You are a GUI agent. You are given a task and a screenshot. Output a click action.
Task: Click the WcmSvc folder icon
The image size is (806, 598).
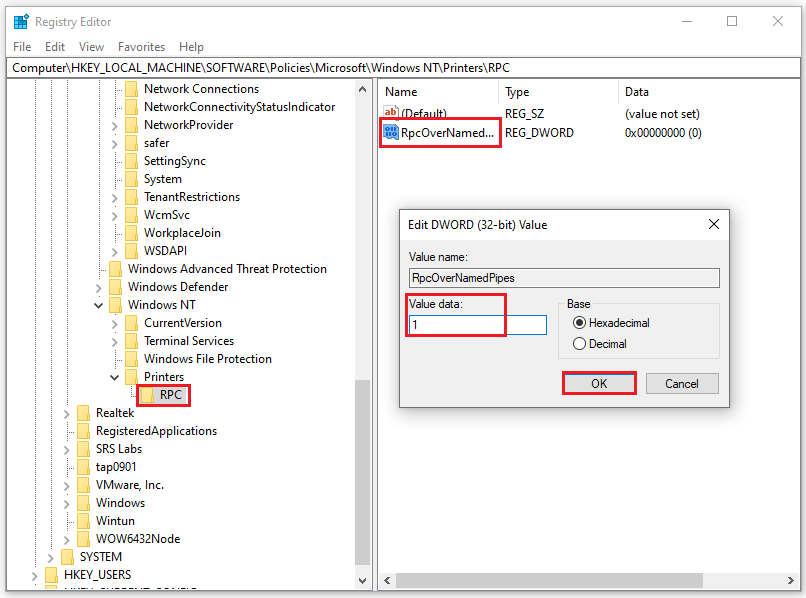(131, 215)
